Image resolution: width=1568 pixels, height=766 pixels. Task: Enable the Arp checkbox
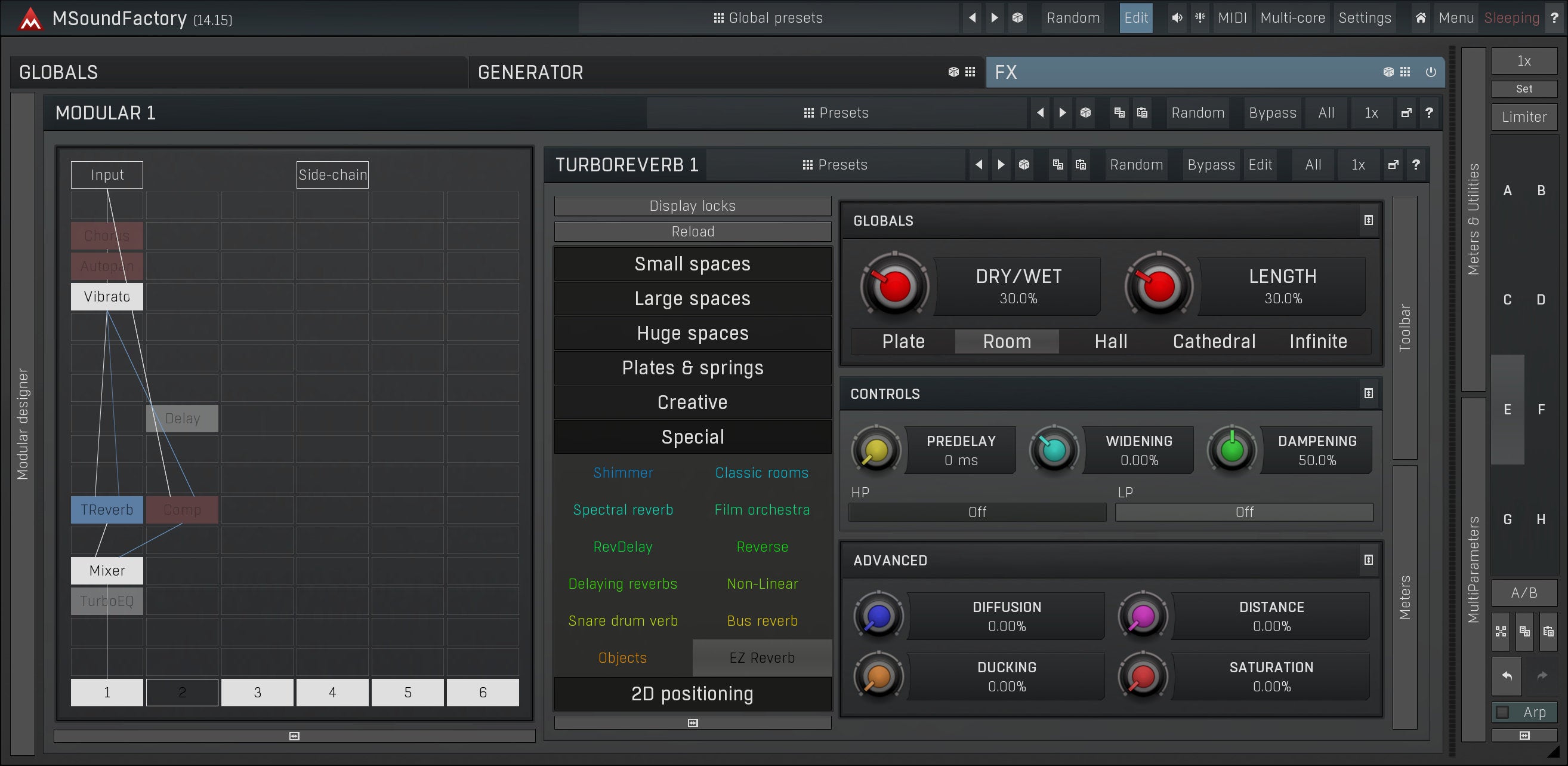(x=1503, y=712)
